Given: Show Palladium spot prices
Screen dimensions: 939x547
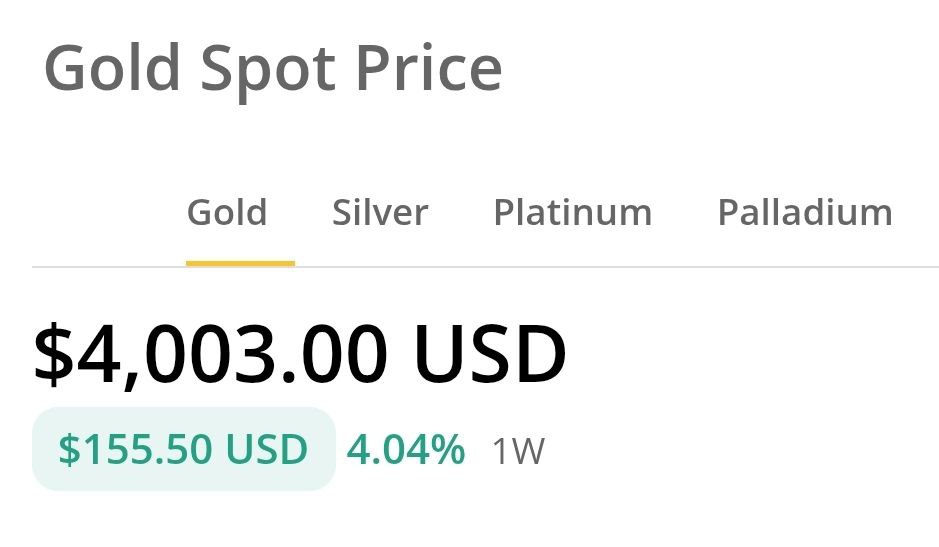Looking at the screenshot, I should pyautogui.click(x=805, y=212).
